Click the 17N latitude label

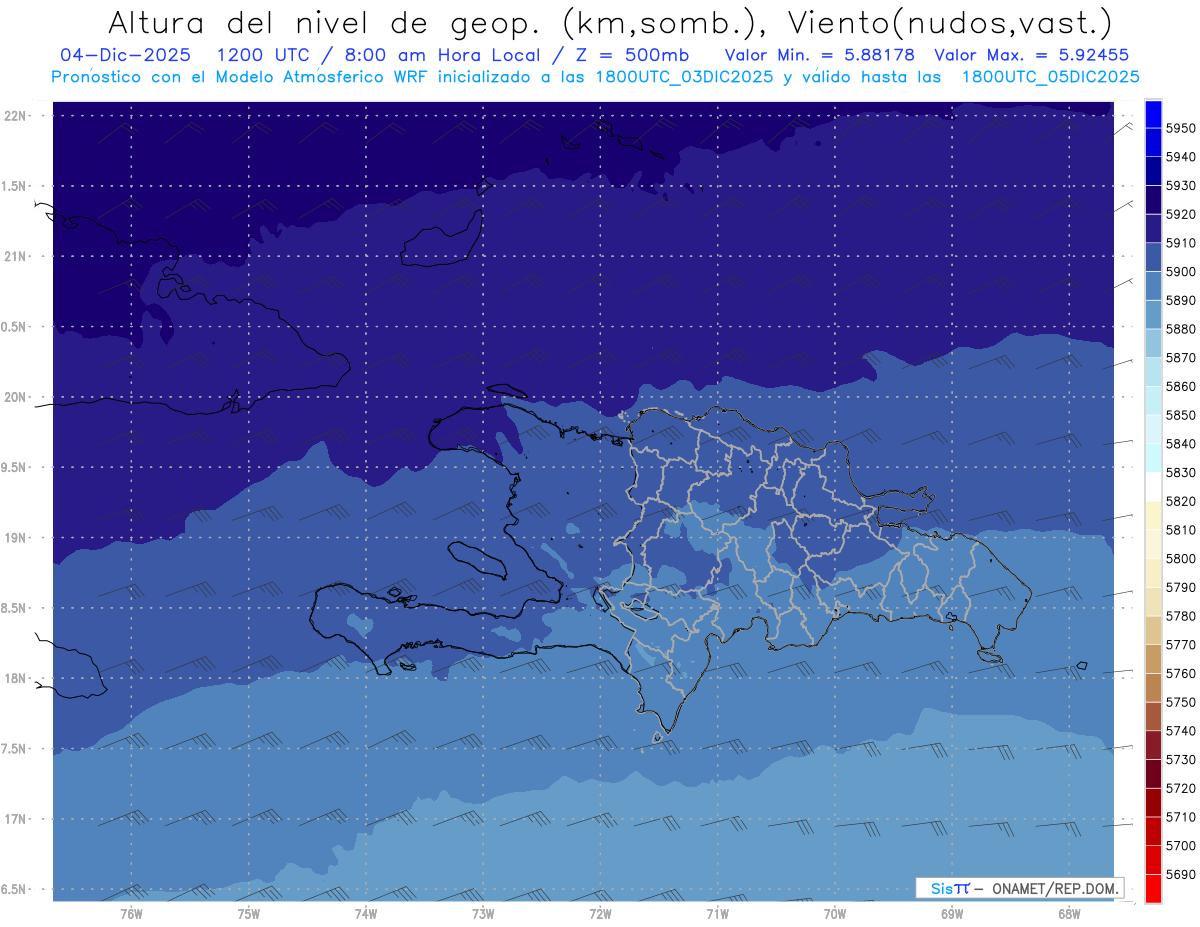coord(16,819)
